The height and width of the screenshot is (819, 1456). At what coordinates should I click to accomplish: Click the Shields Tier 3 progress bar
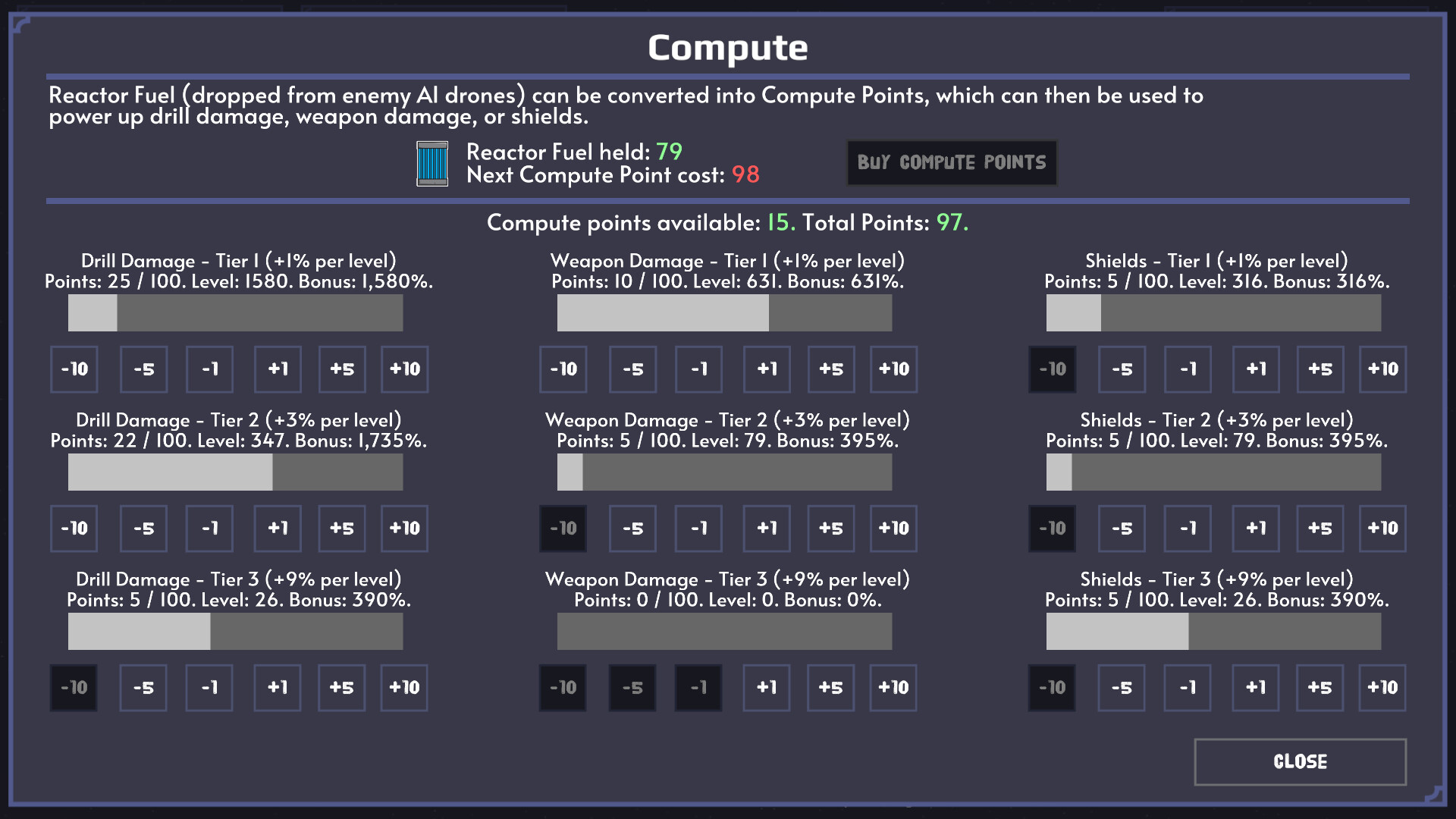pyautogui.click(x=1213, y=632)
